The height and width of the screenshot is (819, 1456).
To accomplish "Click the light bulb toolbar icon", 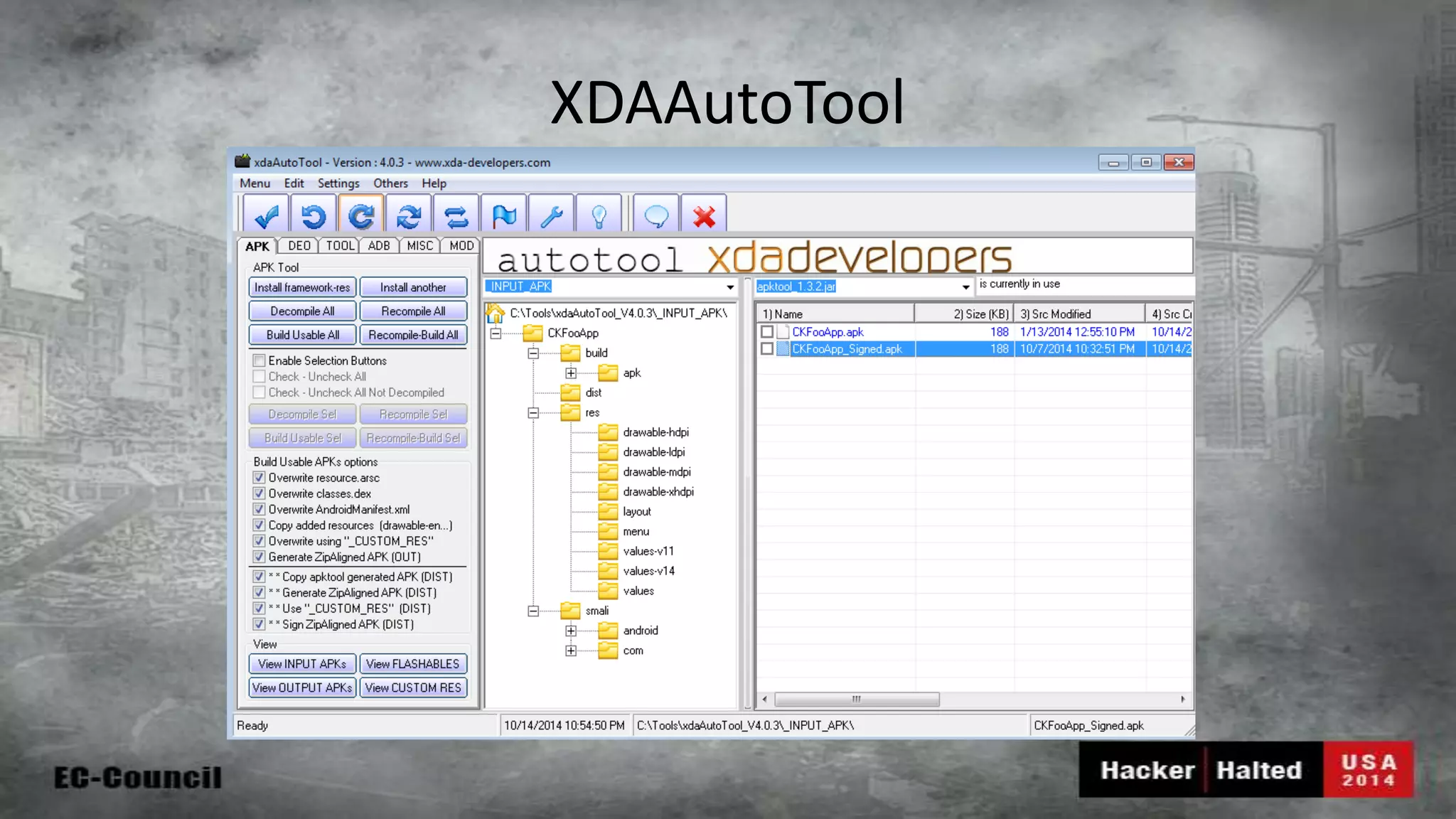I will 599,215.
